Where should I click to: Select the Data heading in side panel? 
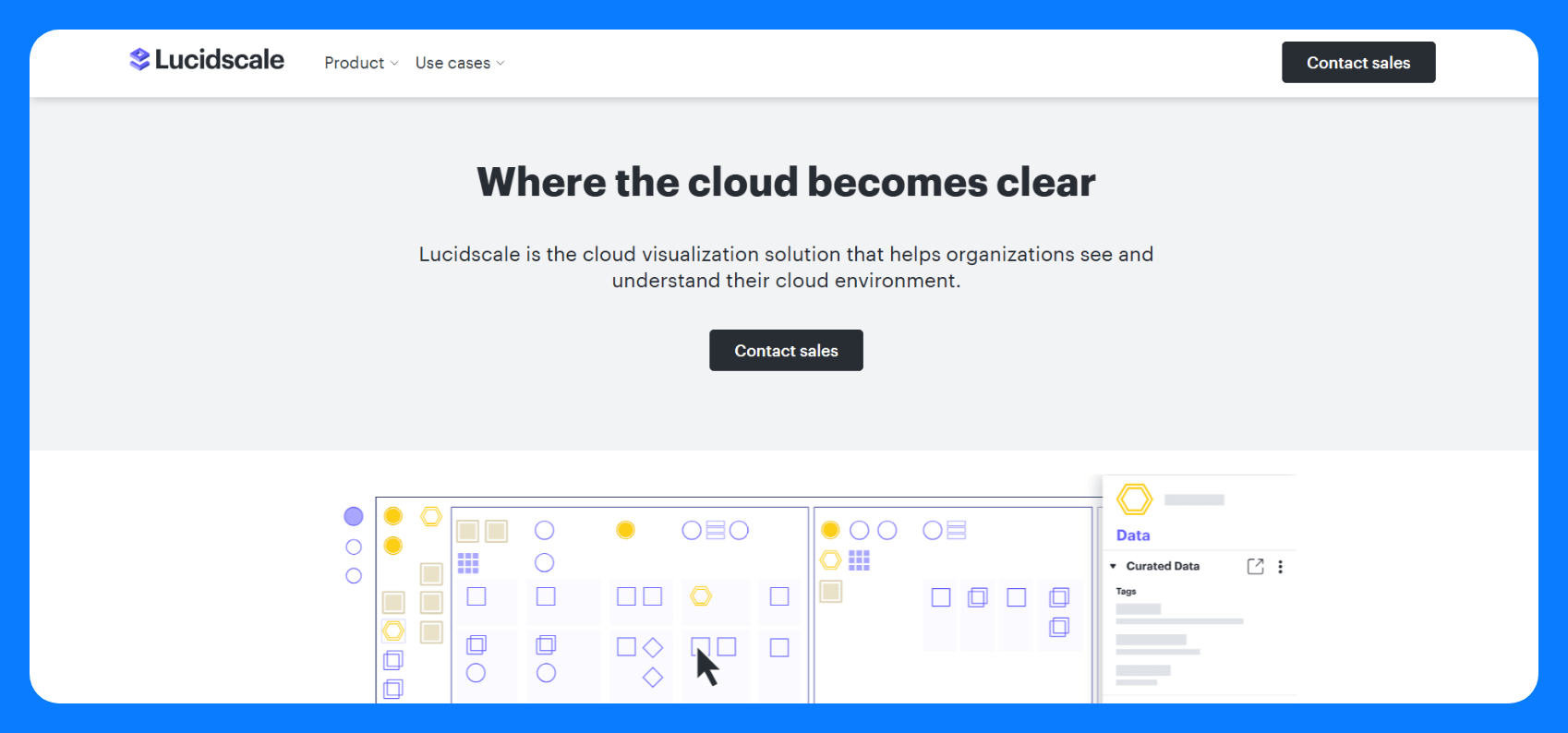click(1133, 535)
